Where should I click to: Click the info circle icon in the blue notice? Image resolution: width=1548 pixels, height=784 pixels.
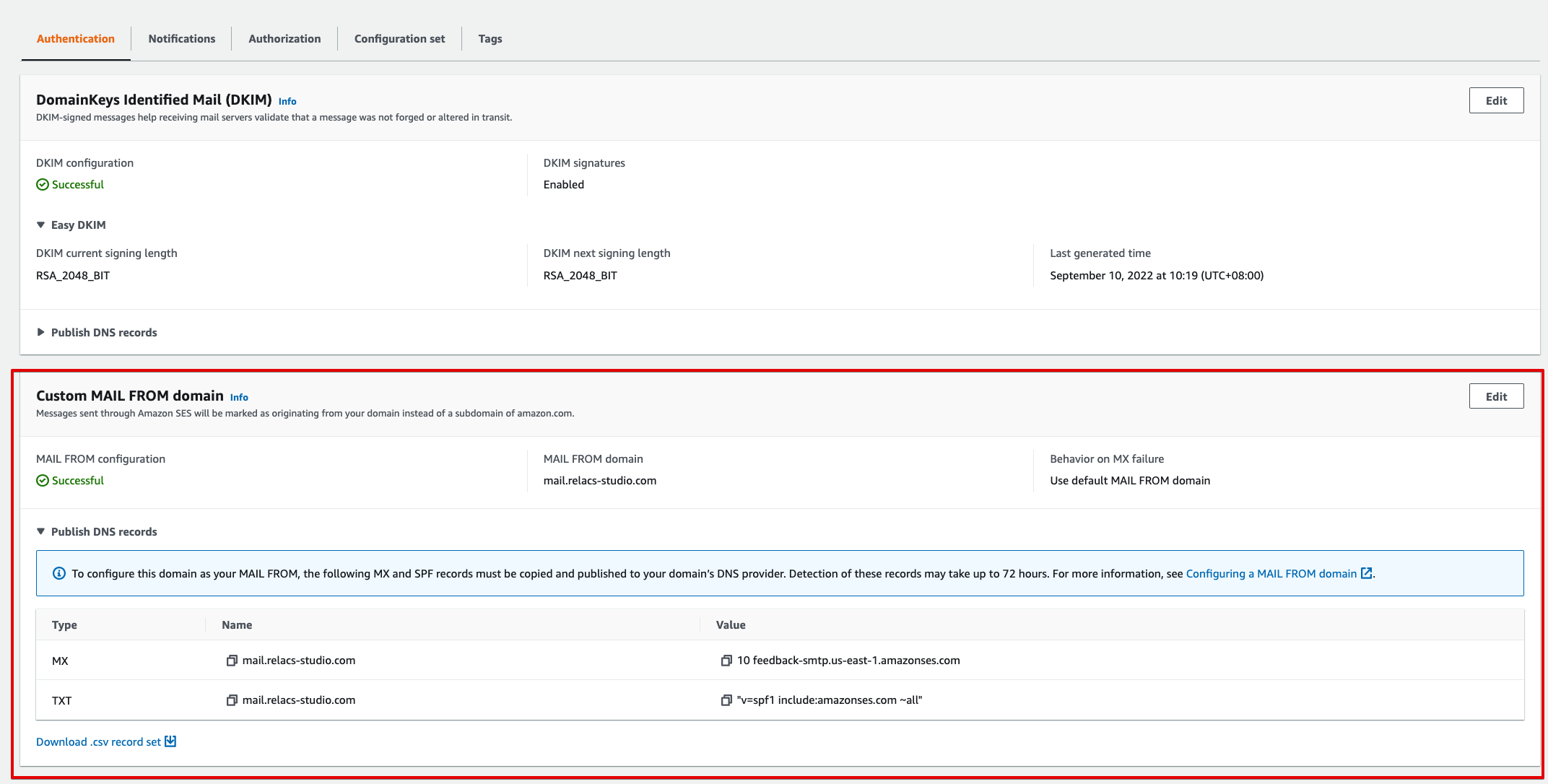[x=59, y=573]
